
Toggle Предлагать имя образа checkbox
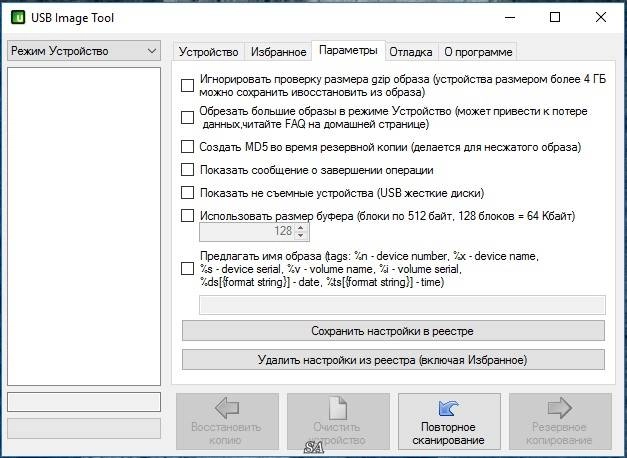(x=187, y=269)
